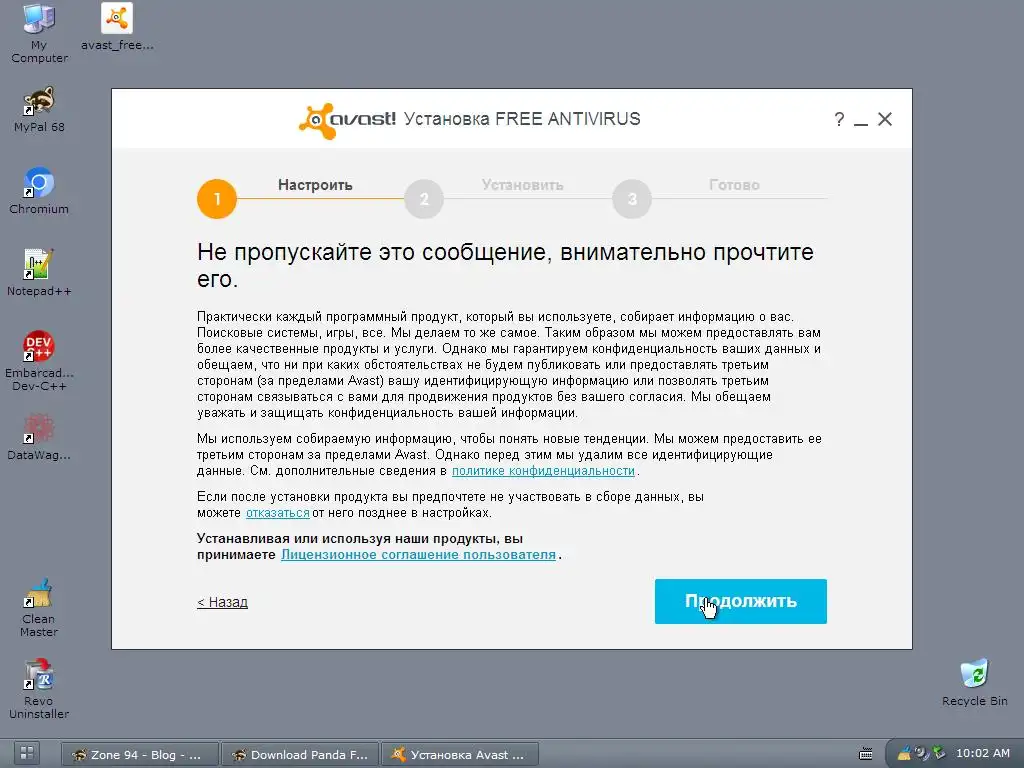The width and height of the screenshot is (1024, 768).
Task: Open the 'политике конфиденциальности' link
Action: coord(543,471)
